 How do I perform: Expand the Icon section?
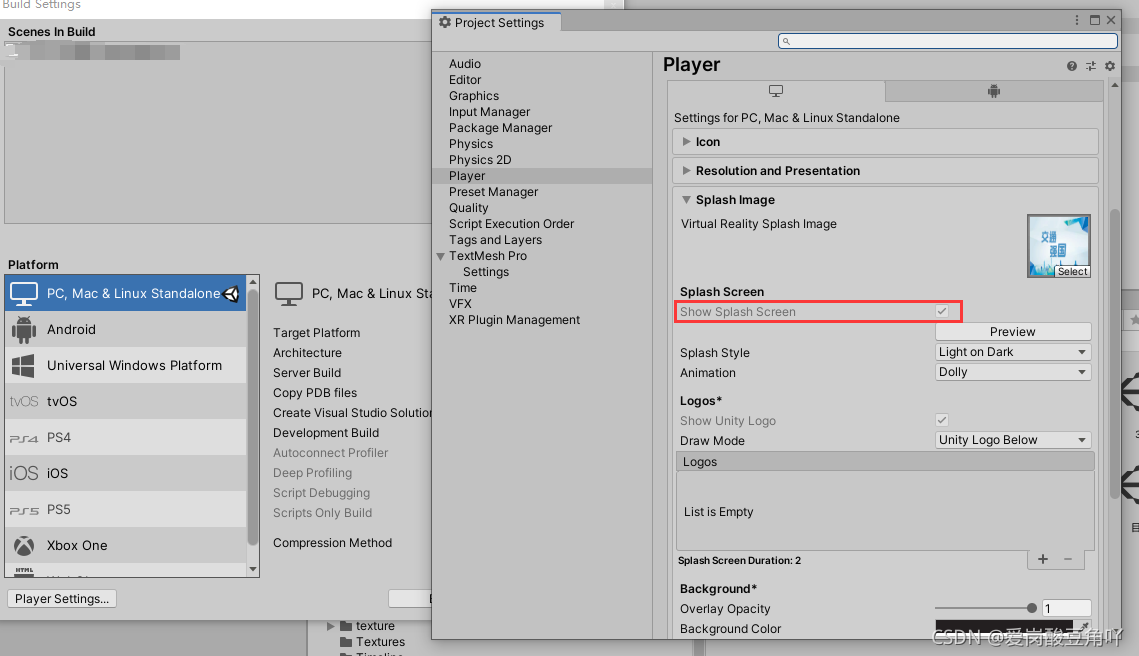tap(686, 142)
